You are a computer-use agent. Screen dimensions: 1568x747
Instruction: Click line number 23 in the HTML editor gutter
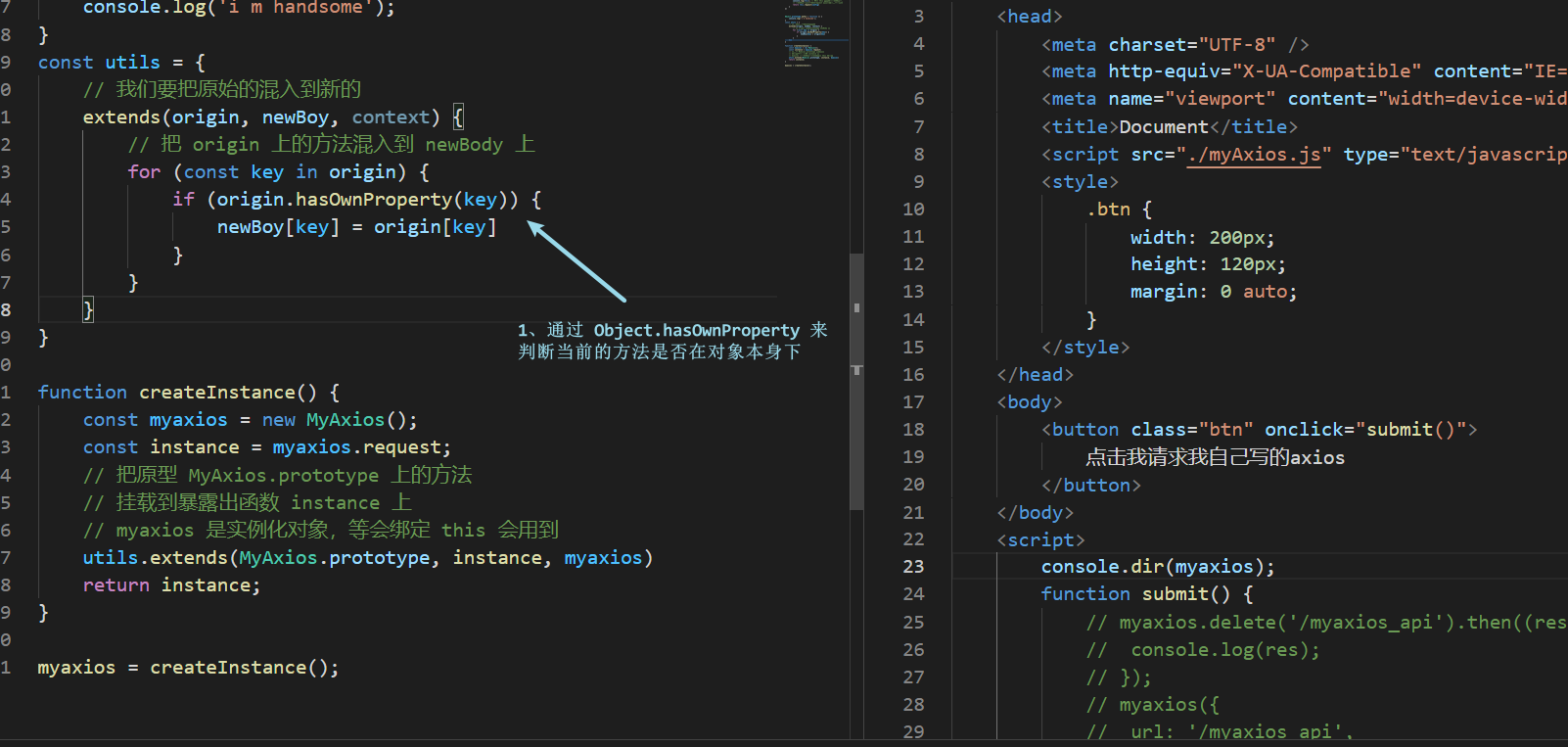[x=913, y=566]
